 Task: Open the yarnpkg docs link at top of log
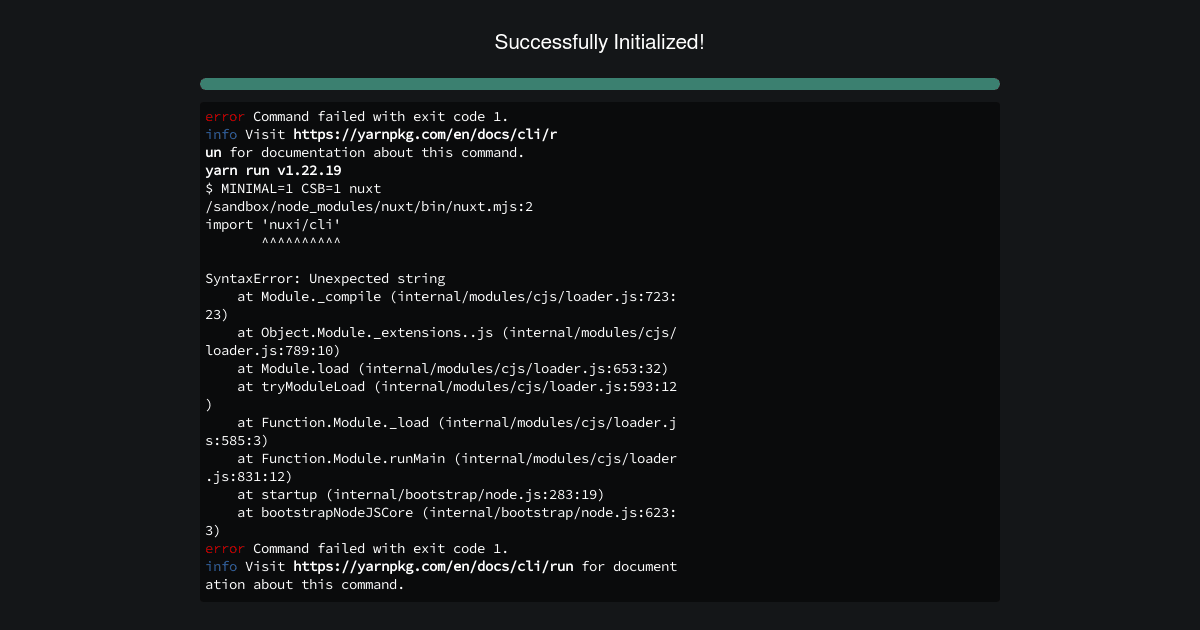(381, 143)
